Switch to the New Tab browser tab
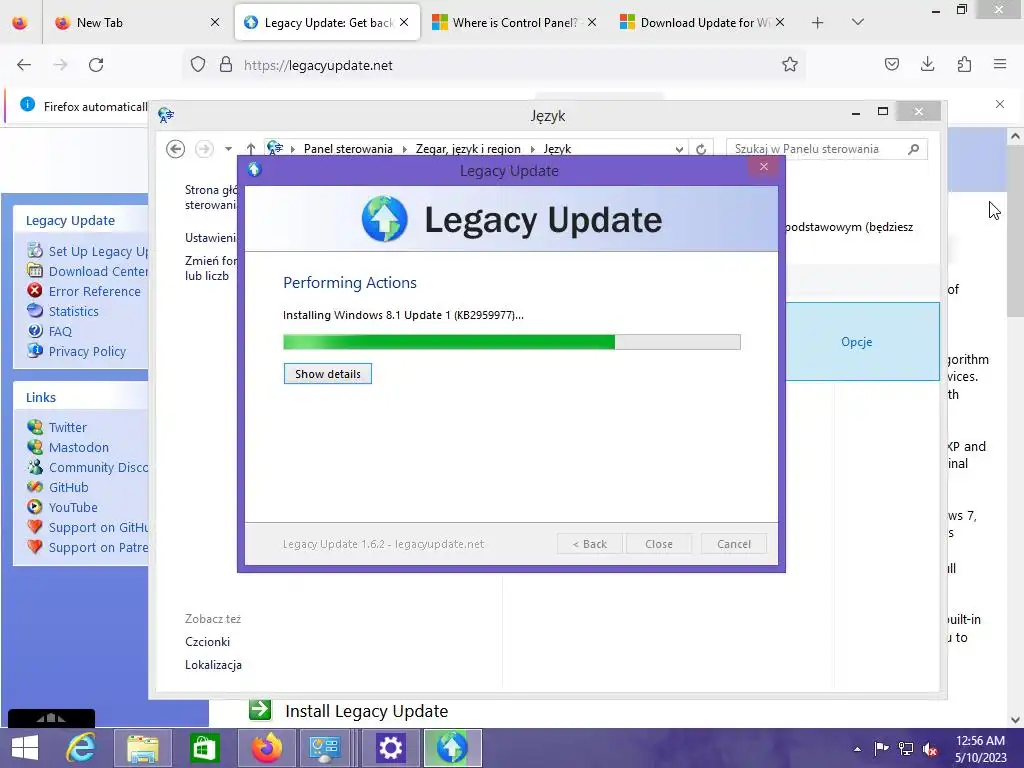Image resolution: width=1024 pixels, height=768 pixels. coord(136,23)
